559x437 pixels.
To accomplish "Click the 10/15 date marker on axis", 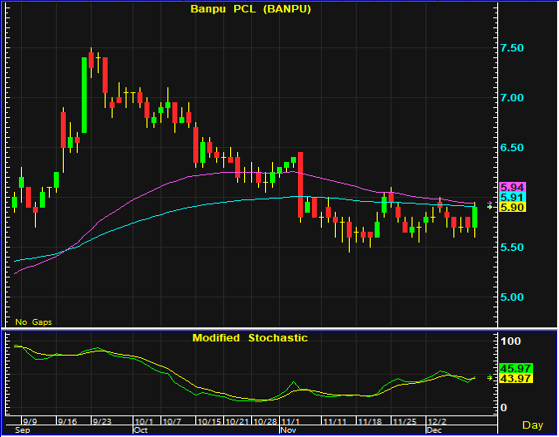I will pyautogui.click(x=209, y=422).
